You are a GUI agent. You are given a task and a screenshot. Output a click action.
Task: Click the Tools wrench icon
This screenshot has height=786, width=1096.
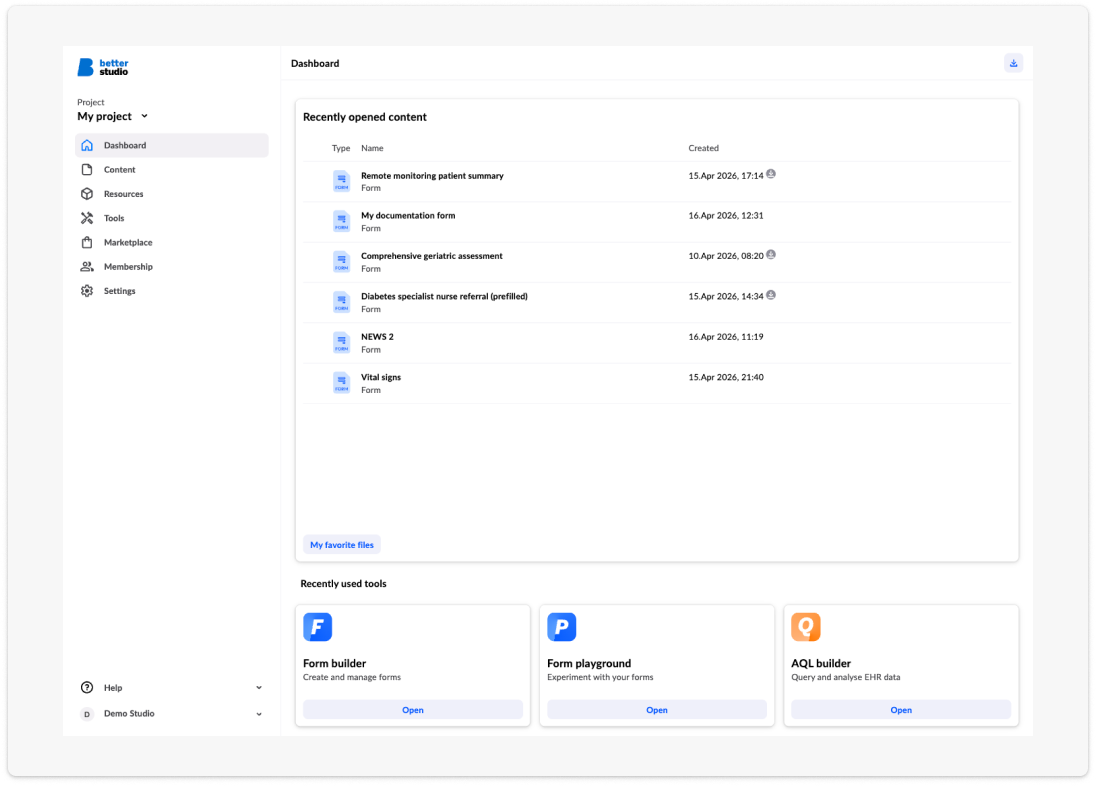[87, 218]
